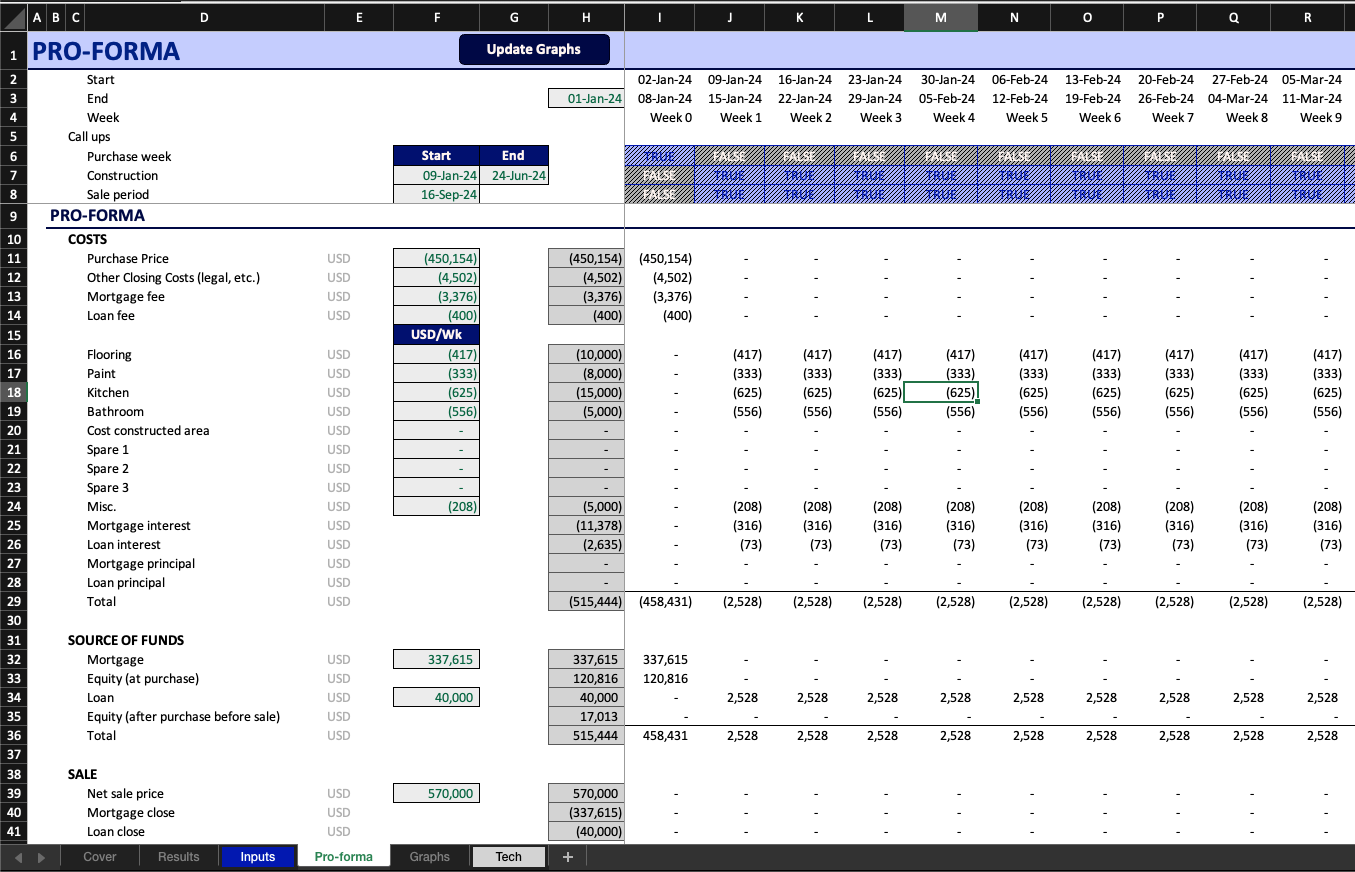Click the next sheet navigation arrow
This screenshot has height=872, width=1355.
tap(41, 857)
